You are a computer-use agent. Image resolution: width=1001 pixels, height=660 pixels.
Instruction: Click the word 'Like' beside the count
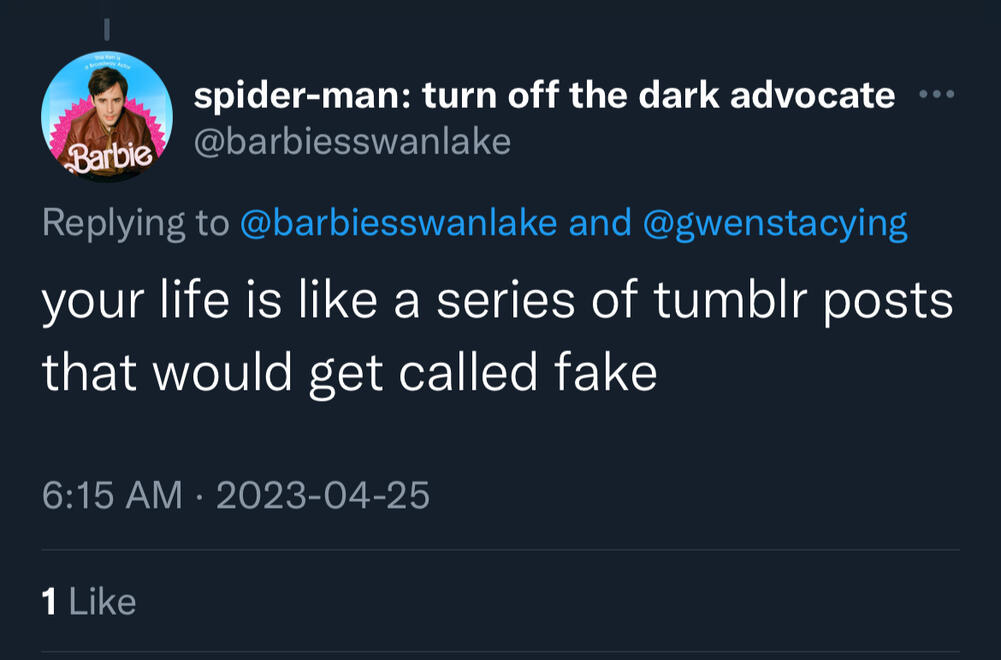tap(101, 601)
